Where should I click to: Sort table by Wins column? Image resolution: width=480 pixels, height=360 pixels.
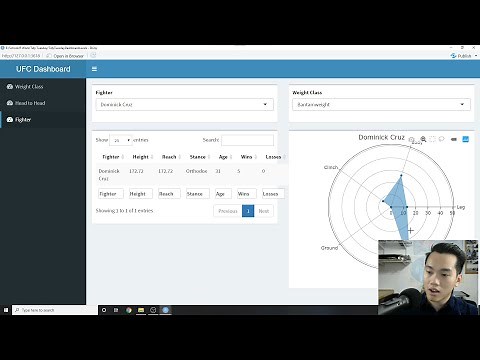pyautogui.click(x=248, y=157)
